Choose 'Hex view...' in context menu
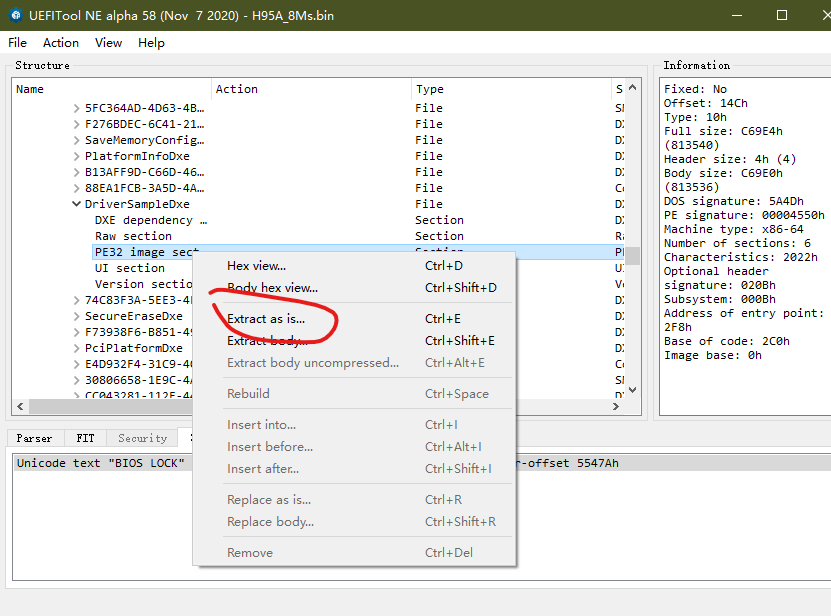 256,266
